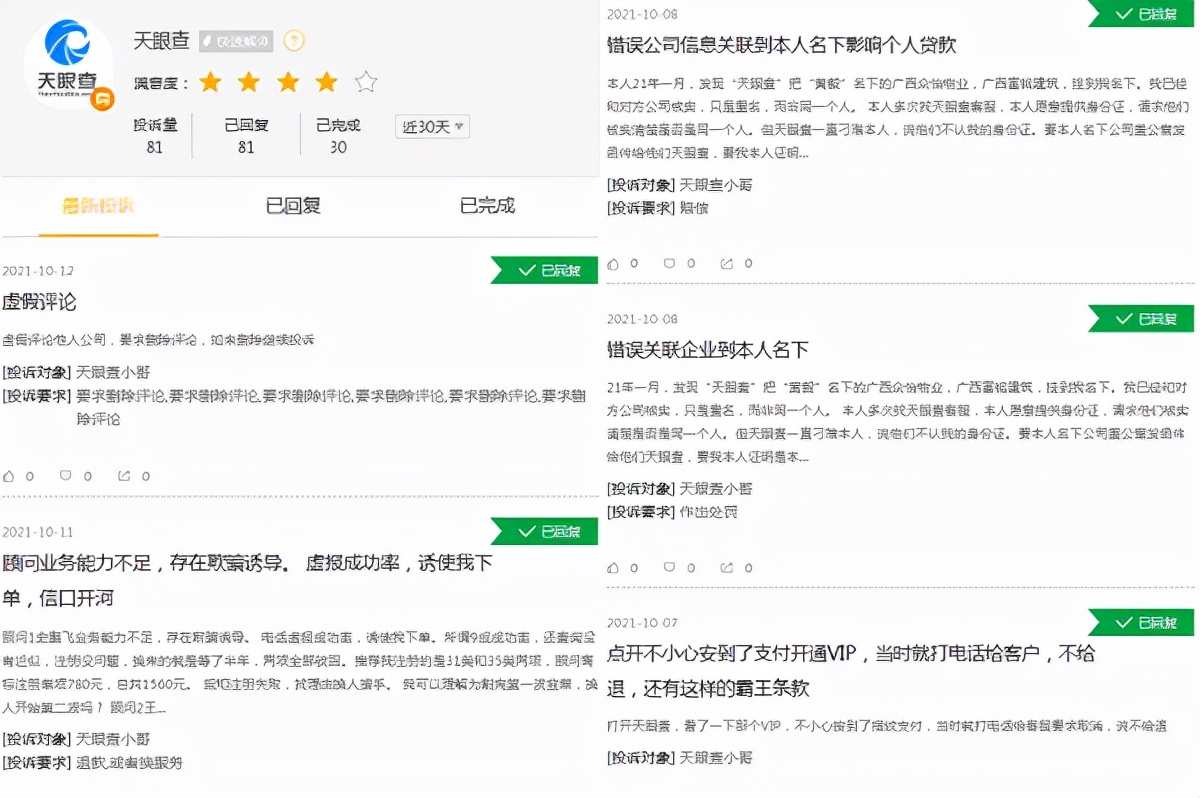
Task: Open comments on the 虚假评论 complaint
Action: 66,476
